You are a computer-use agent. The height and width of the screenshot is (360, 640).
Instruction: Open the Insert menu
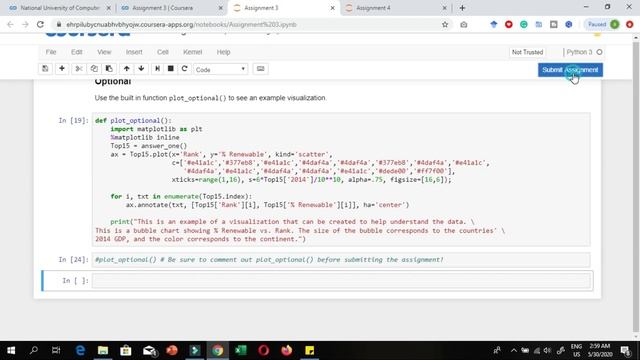[x=134, y=52]
